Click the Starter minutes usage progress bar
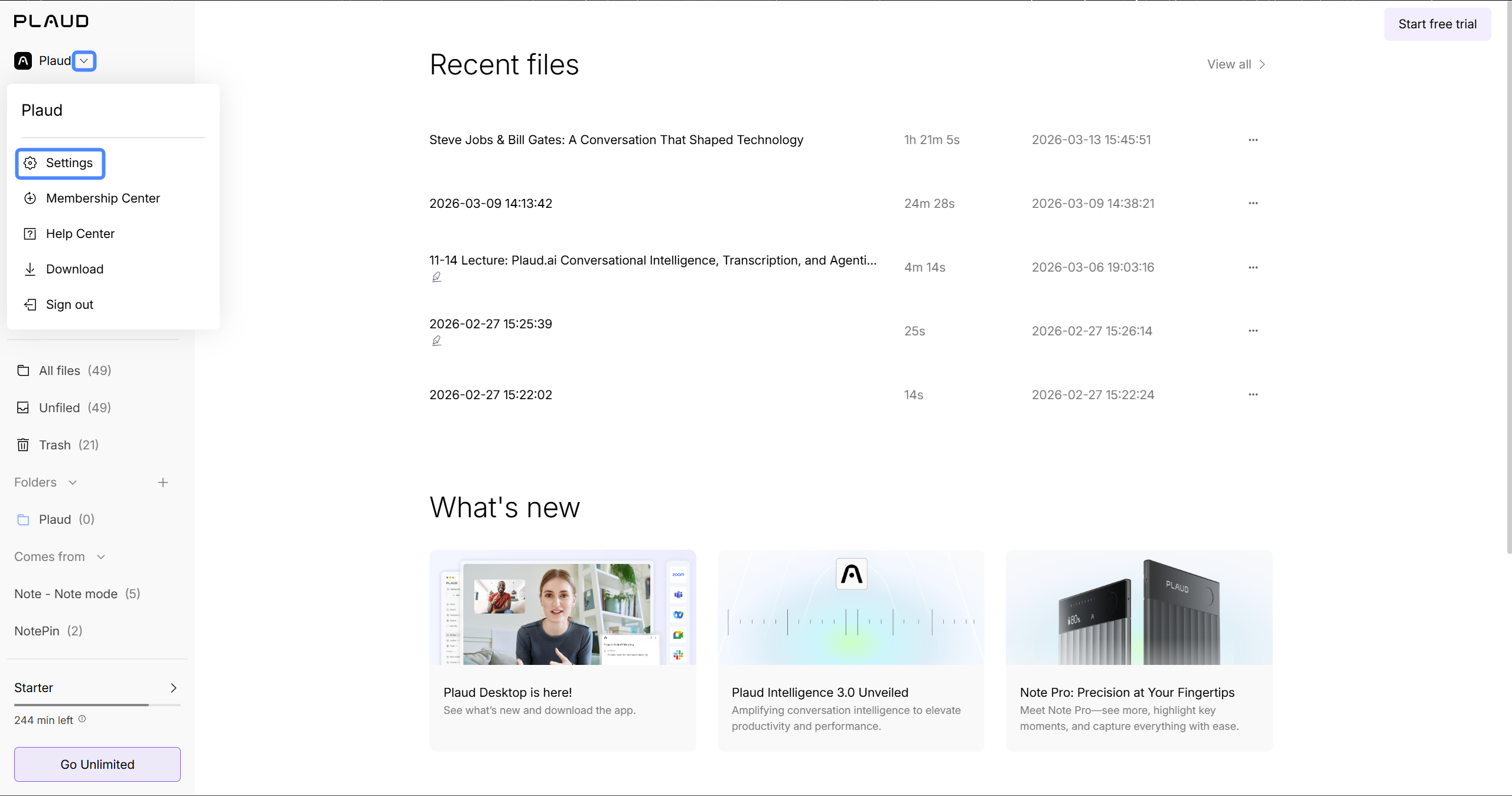1512x796 pixels. (97, 705)
